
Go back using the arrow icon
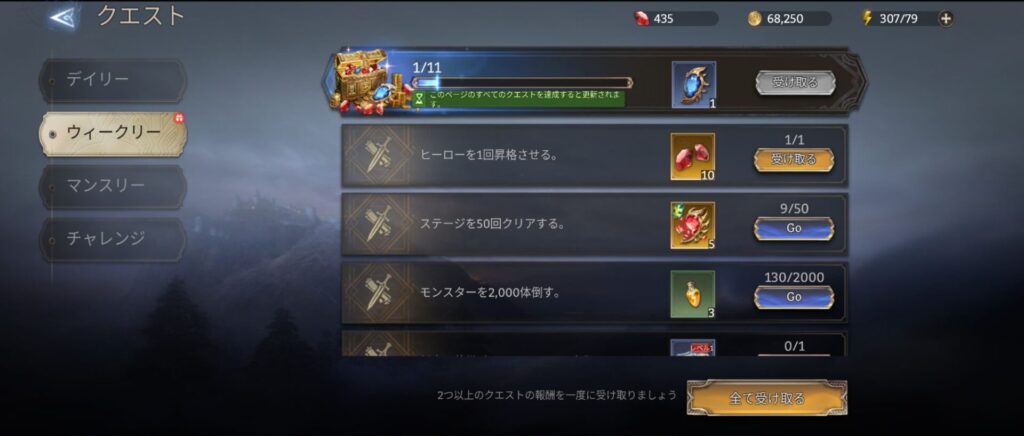tap(63, 18)
